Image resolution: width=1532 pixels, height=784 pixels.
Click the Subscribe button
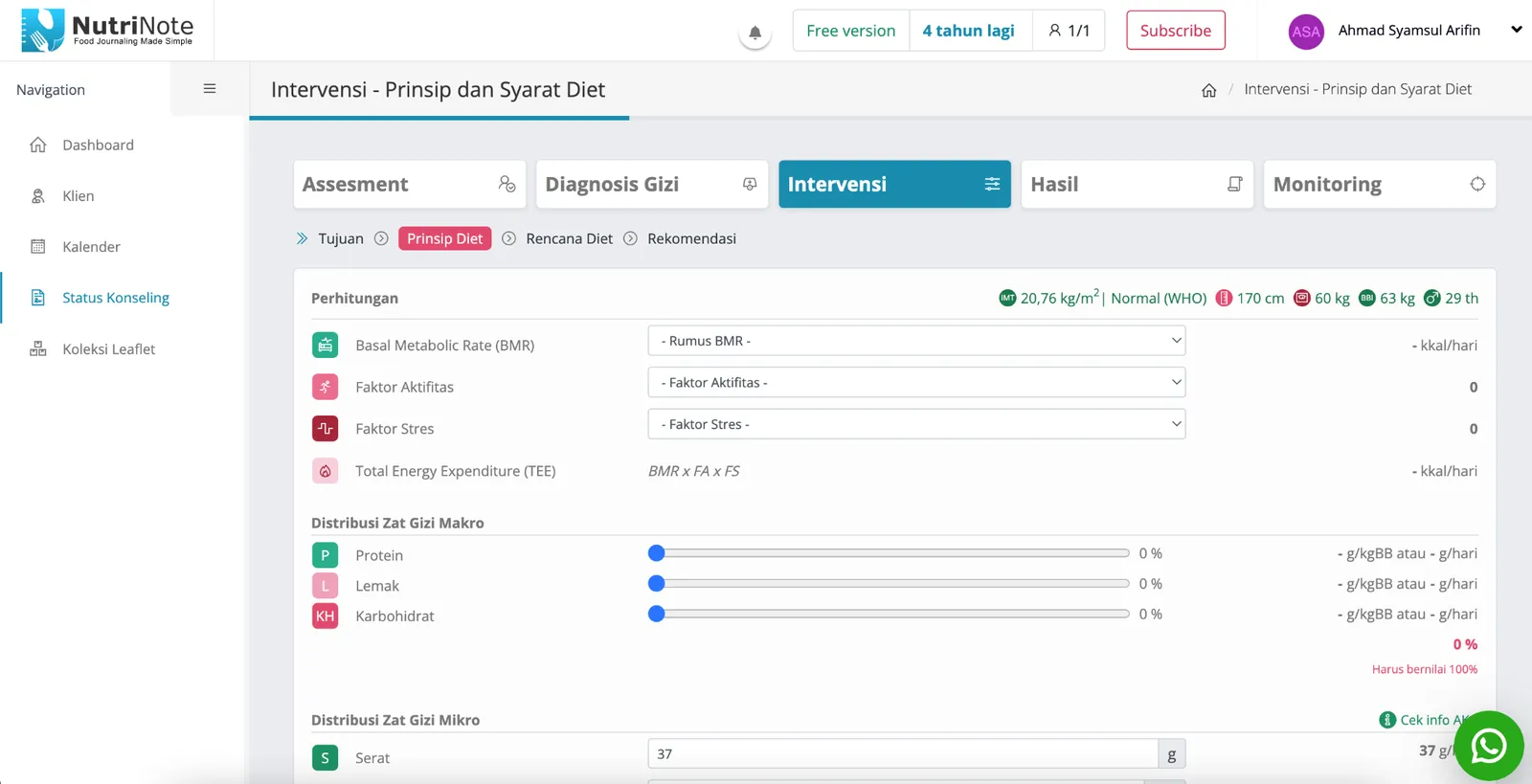[1176, 31]
